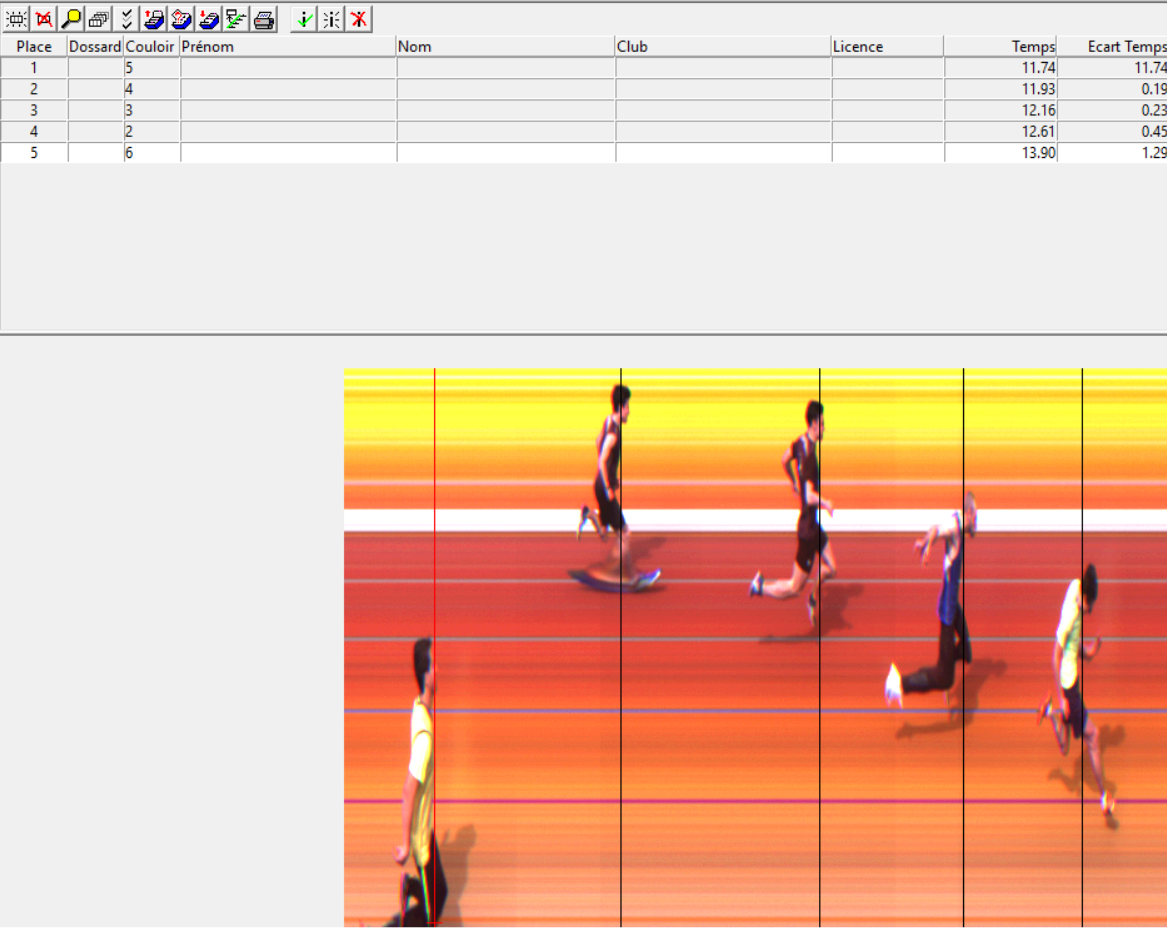The width and height of the screenshot is (1167, 928).
Task: Click the black marker line on the runner in dark kit, second lane
Action: (x=819, y=647)
